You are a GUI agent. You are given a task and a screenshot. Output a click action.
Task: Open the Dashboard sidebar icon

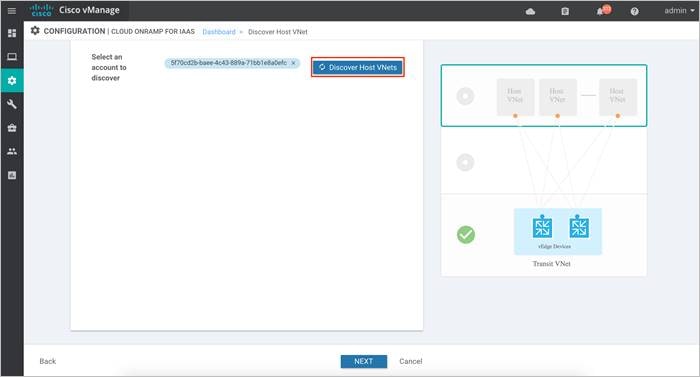[12, 33]
